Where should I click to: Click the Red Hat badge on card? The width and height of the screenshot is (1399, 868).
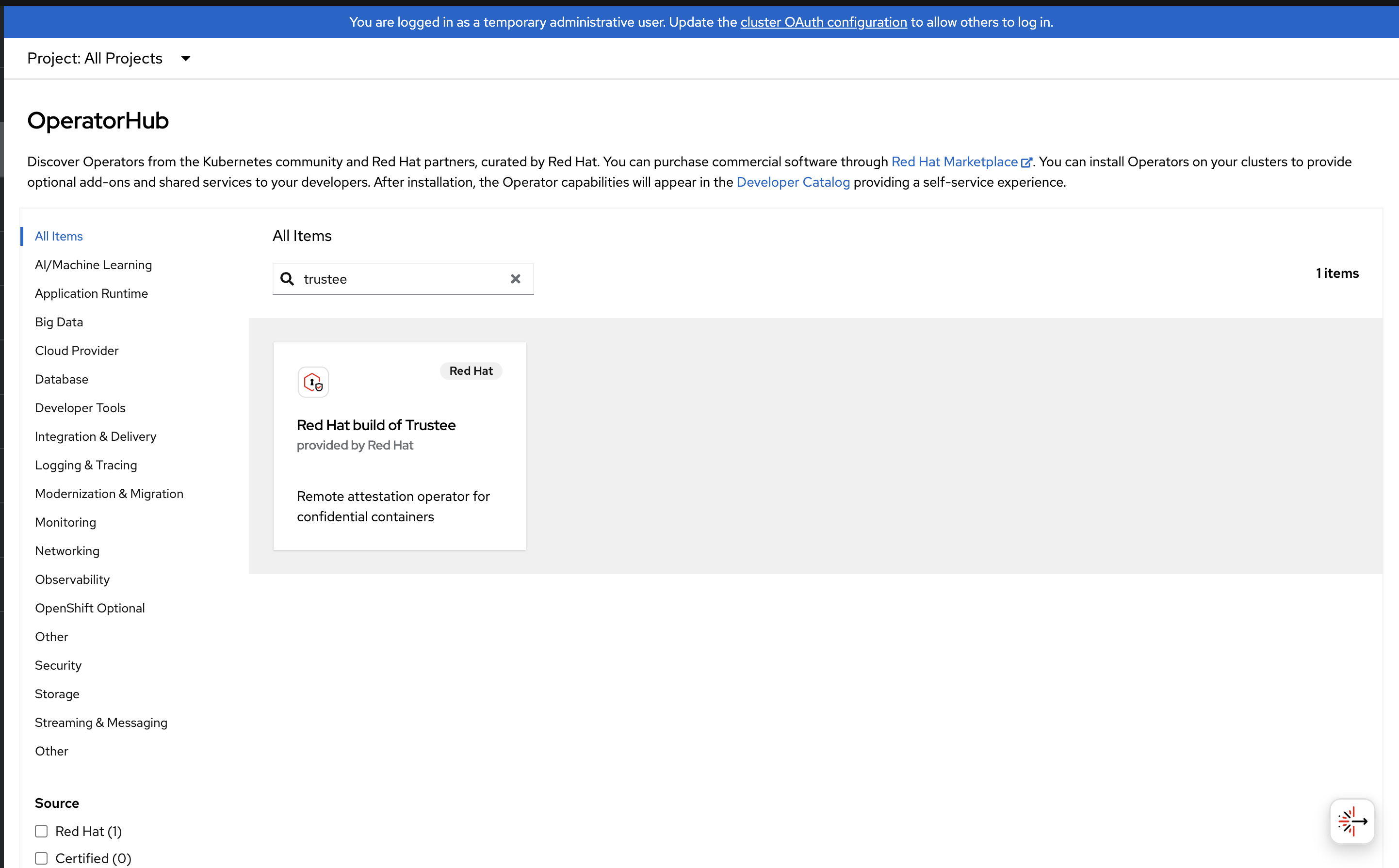point(471,371)
